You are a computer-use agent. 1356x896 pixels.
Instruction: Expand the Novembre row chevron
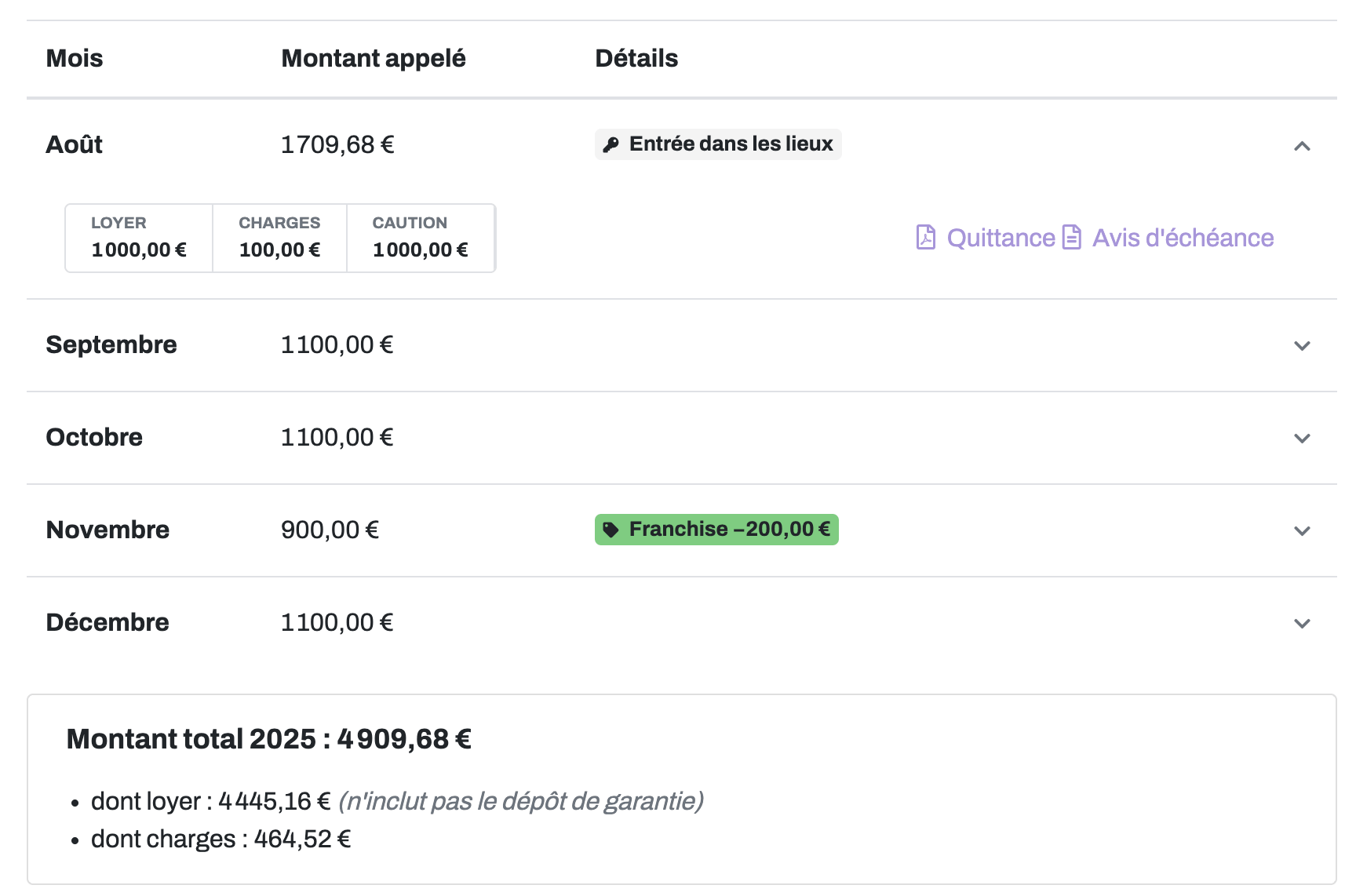coord(1302,531)
